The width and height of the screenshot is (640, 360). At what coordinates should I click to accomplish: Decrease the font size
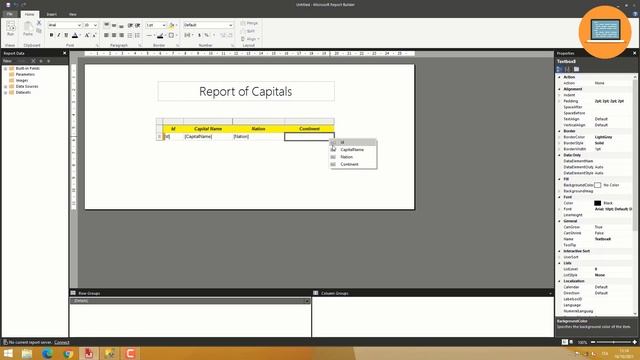94,36
